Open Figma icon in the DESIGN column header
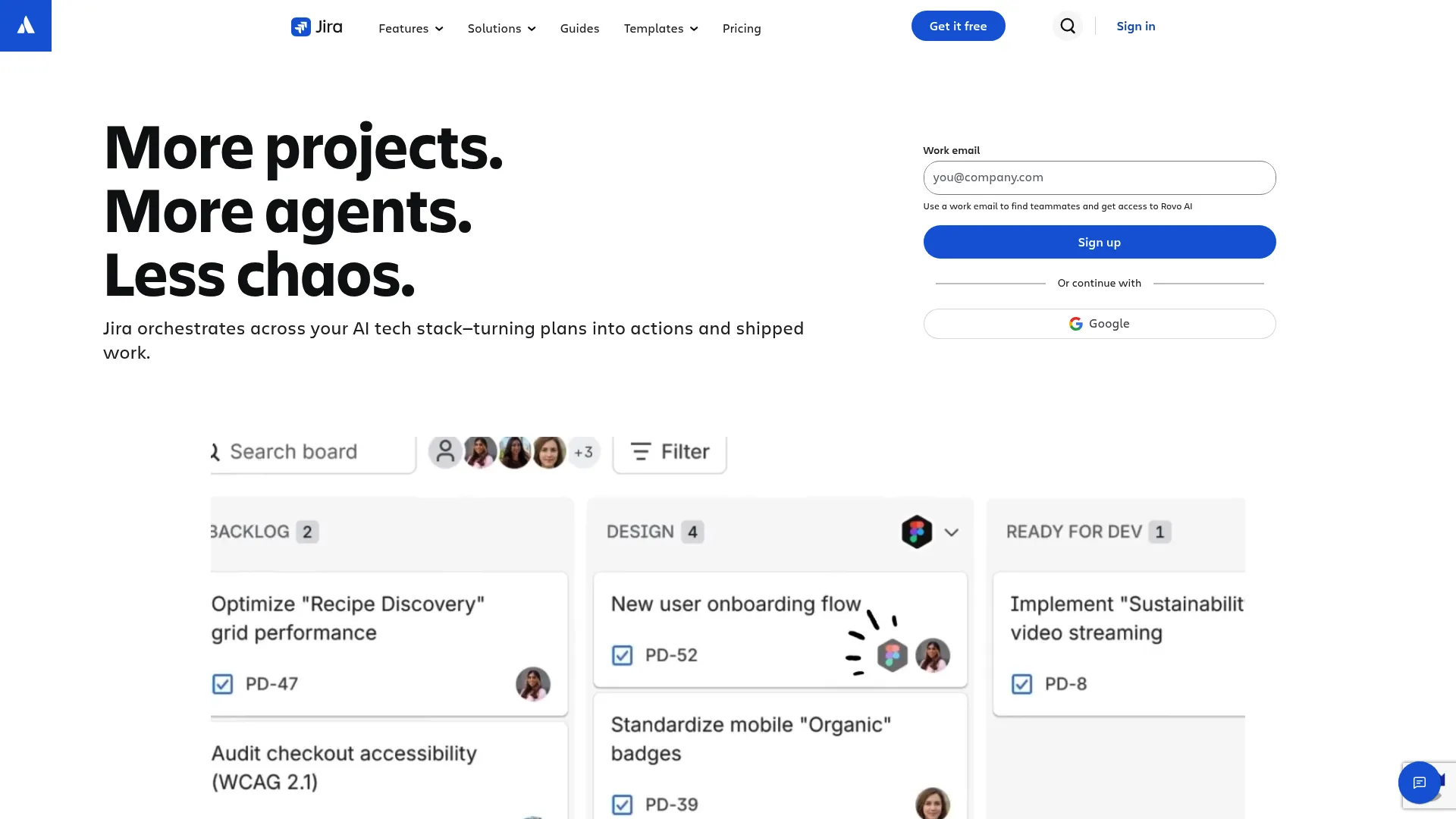Image resolution: width=1456 pixels, height=819 pixels. pos(917,532)
